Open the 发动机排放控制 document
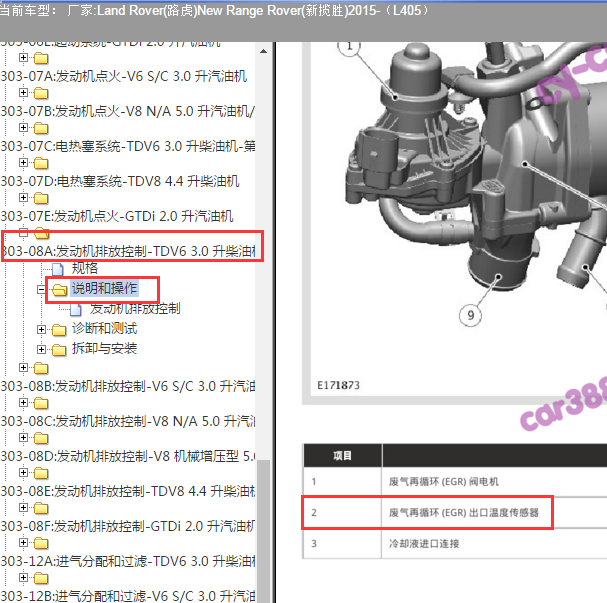Image resolution: width=607 pixels, height=603 pixels. tap(135, 308)
